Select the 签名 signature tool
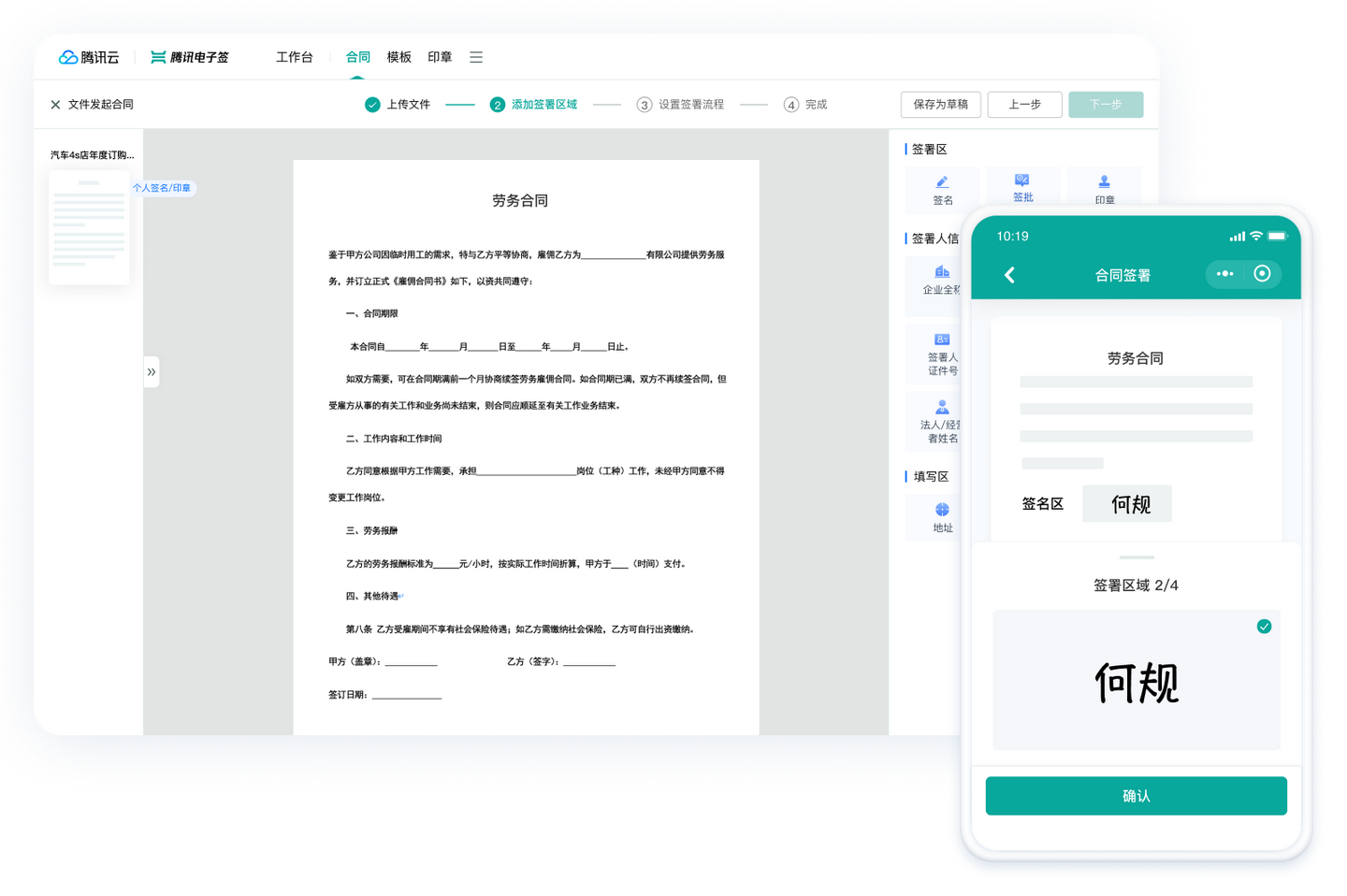The image size is (1347, 896). [943, 190]
